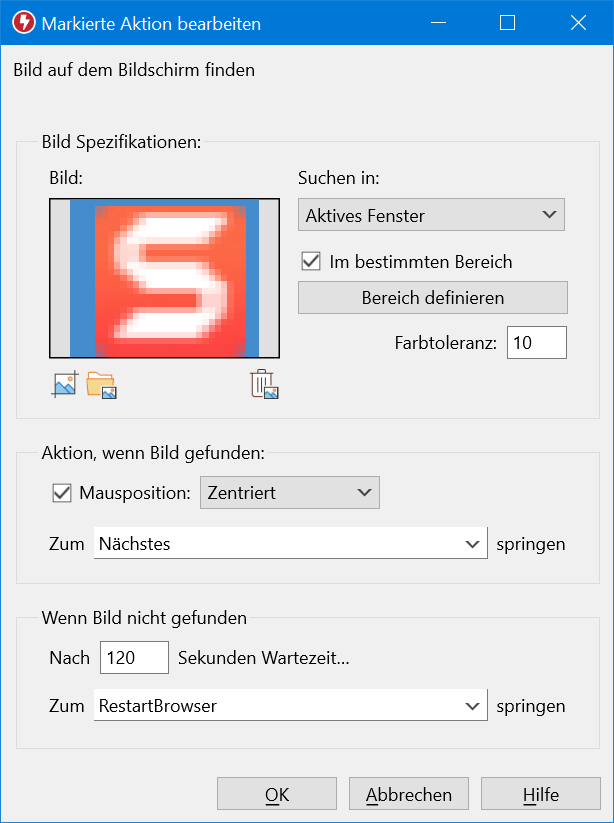The image size is (614, 823).
Task: Open image from folder icon
Action: (x=101, y=384)
